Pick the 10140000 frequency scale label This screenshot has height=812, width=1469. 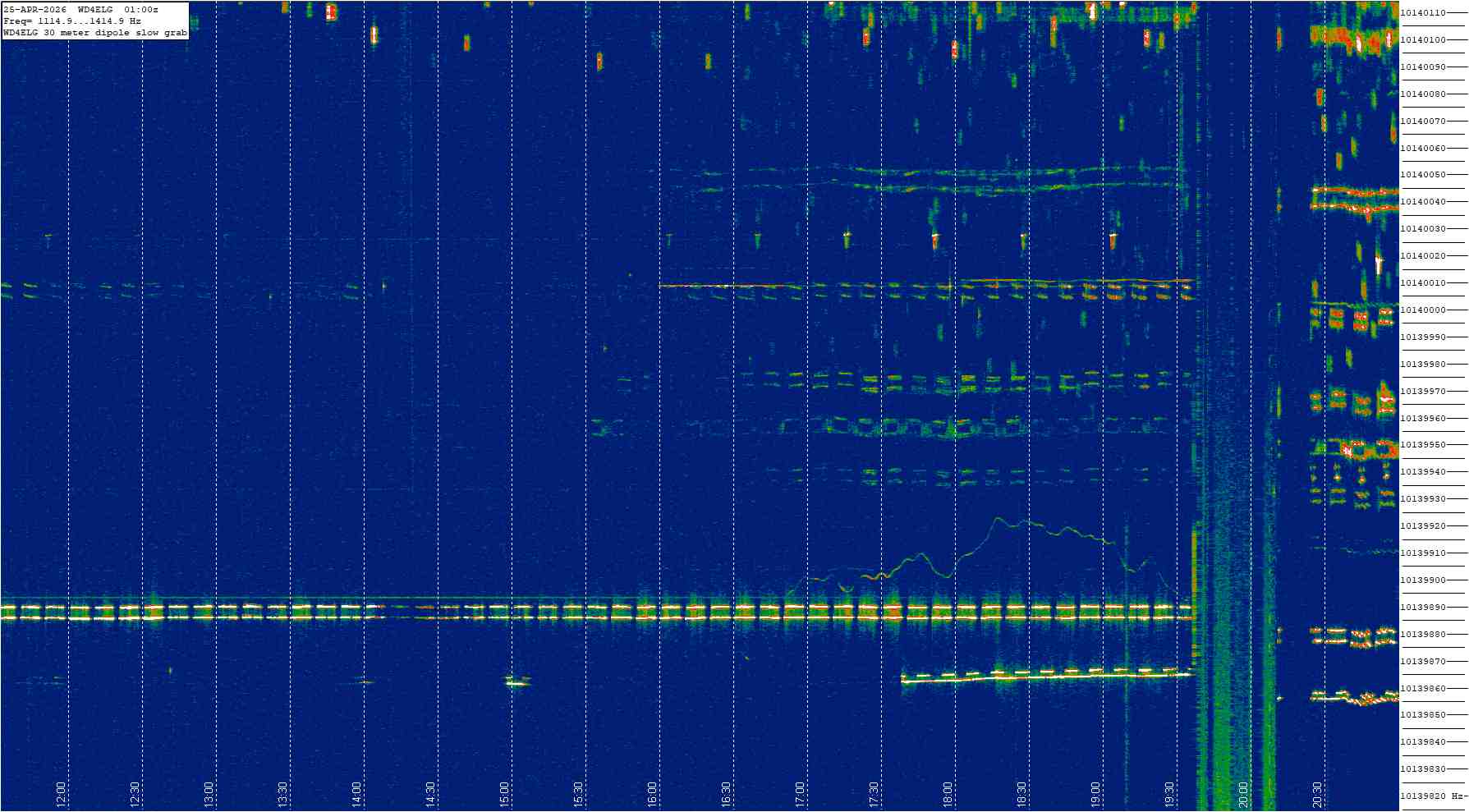point(1423,310)
